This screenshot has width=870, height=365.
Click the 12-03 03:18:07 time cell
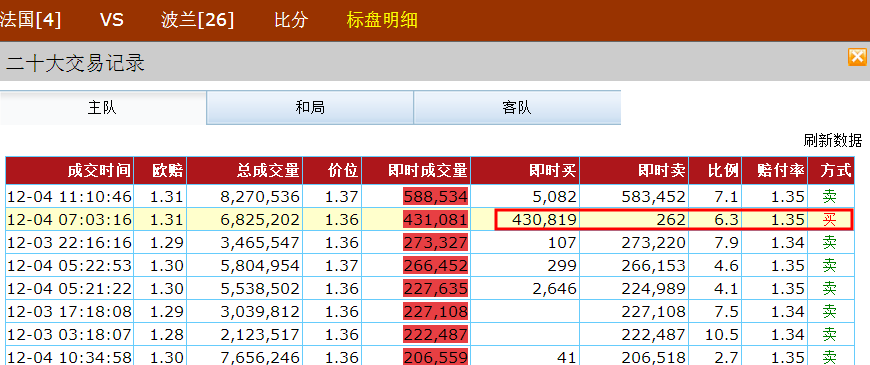pos(70,334)
